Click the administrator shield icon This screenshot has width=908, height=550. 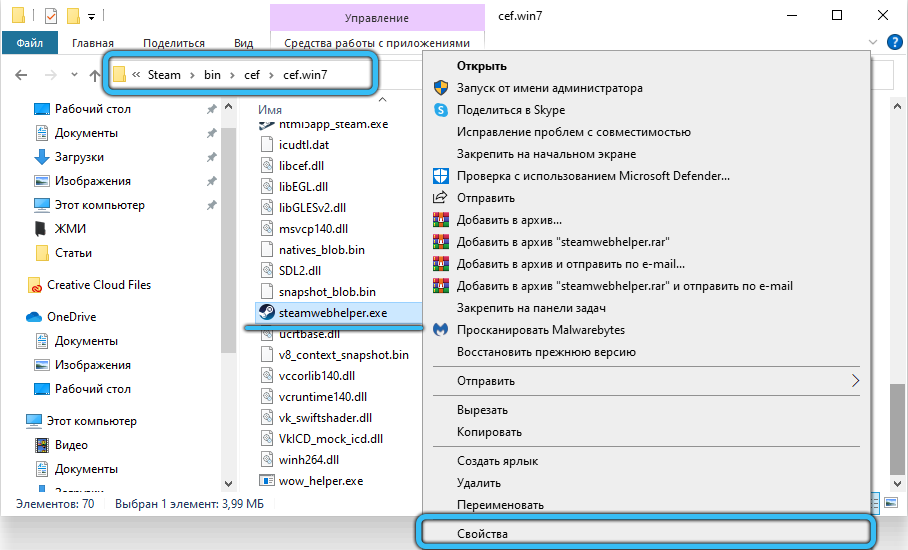440,88
